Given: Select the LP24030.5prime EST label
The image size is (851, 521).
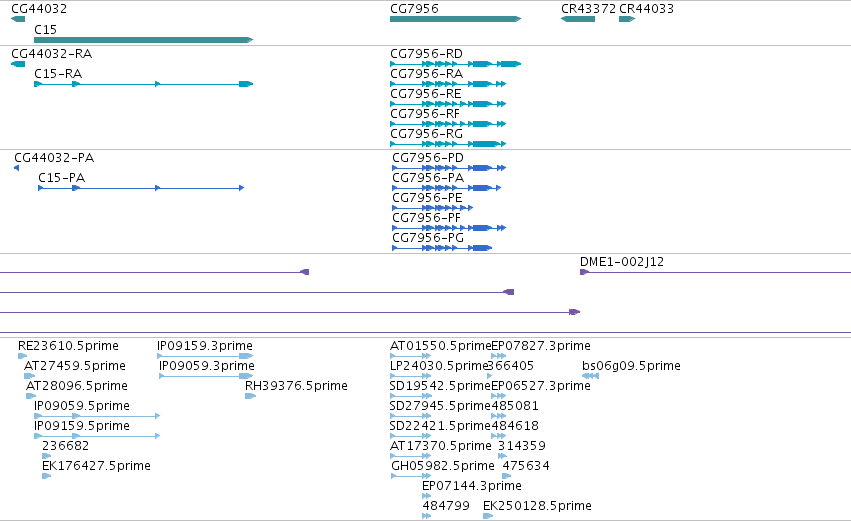Looking at the screenshot, I should coord(439,366).
